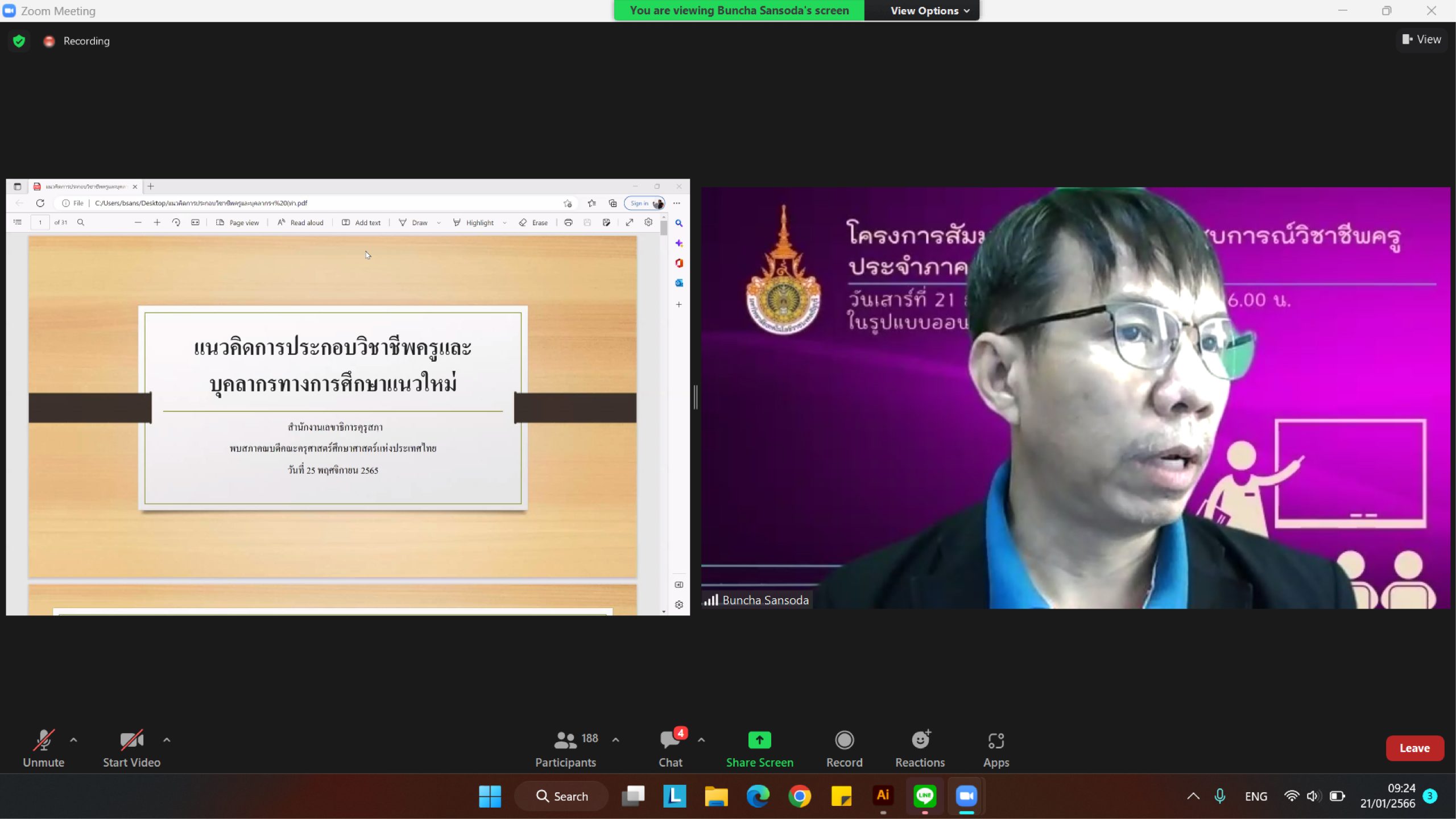Show hidden tray icons chevron

1193,796
